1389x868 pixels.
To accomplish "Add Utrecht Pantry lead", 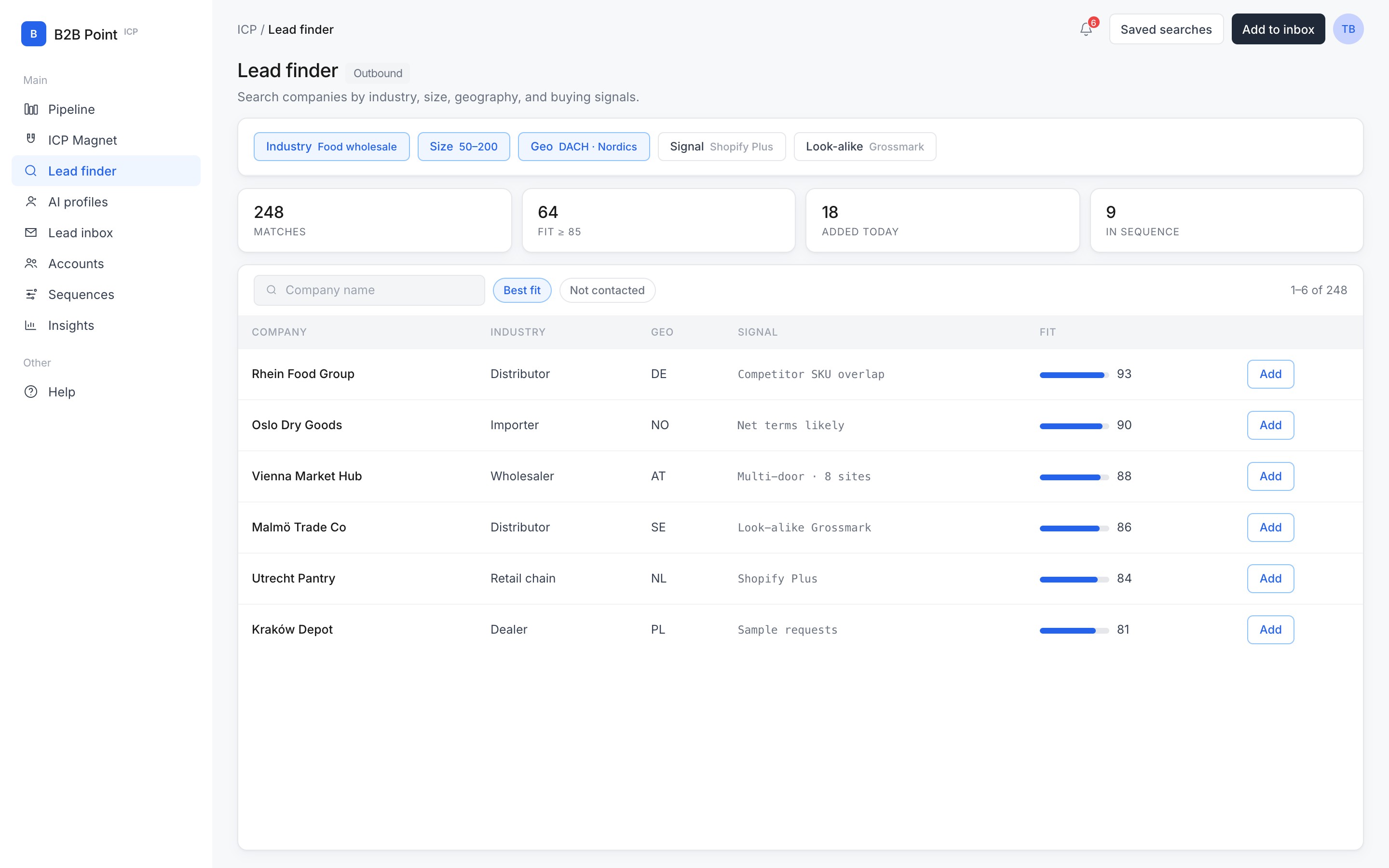I will click(1270, 578).
